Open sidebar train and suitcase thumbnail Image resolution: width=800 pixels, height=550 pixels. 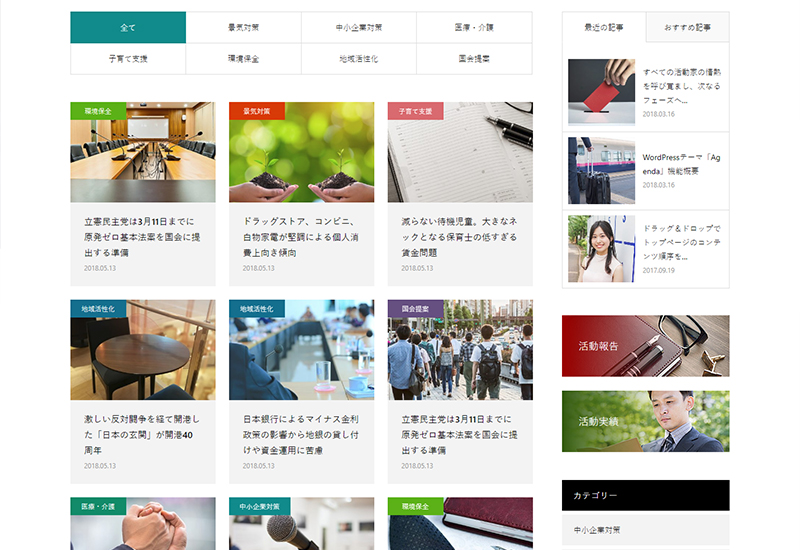coord(602,170)
